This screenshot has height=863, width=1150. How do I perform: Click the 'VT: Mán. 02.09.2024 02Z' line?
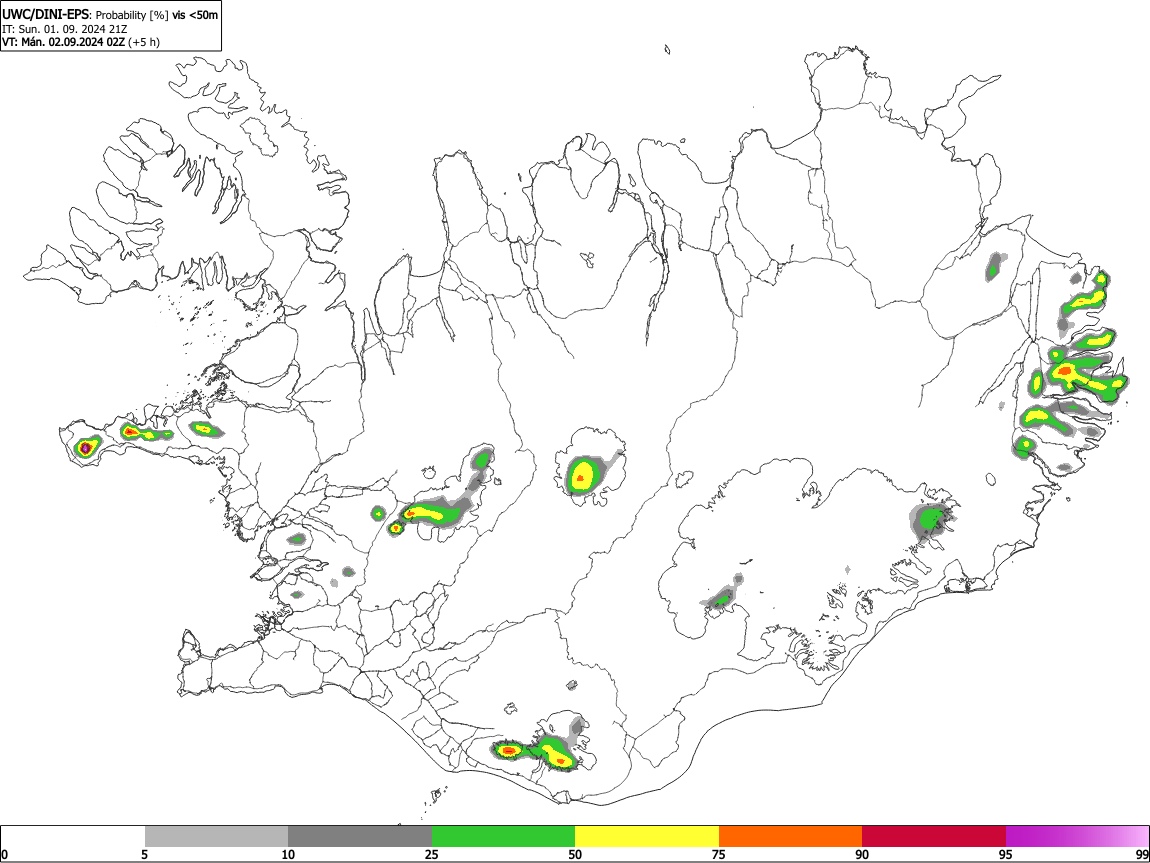64,42
